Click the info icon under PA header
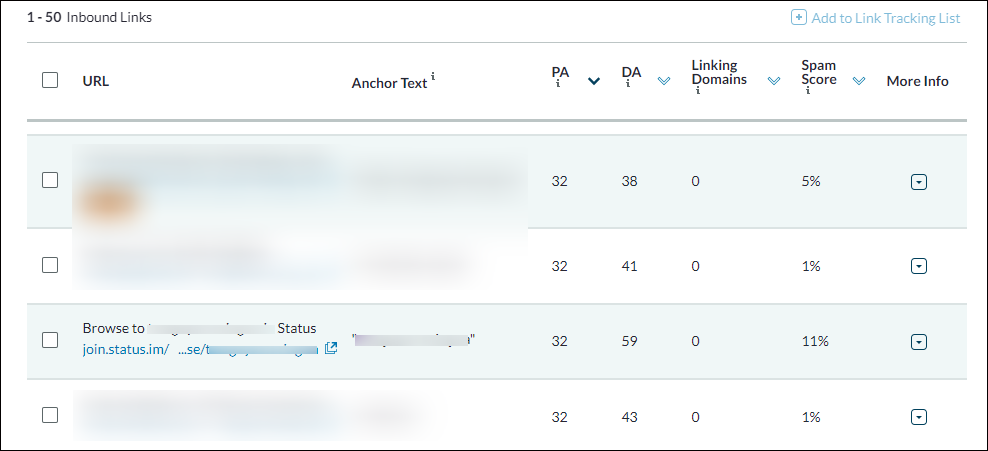This screenshot has height=451, width=988. pos(558,84)
